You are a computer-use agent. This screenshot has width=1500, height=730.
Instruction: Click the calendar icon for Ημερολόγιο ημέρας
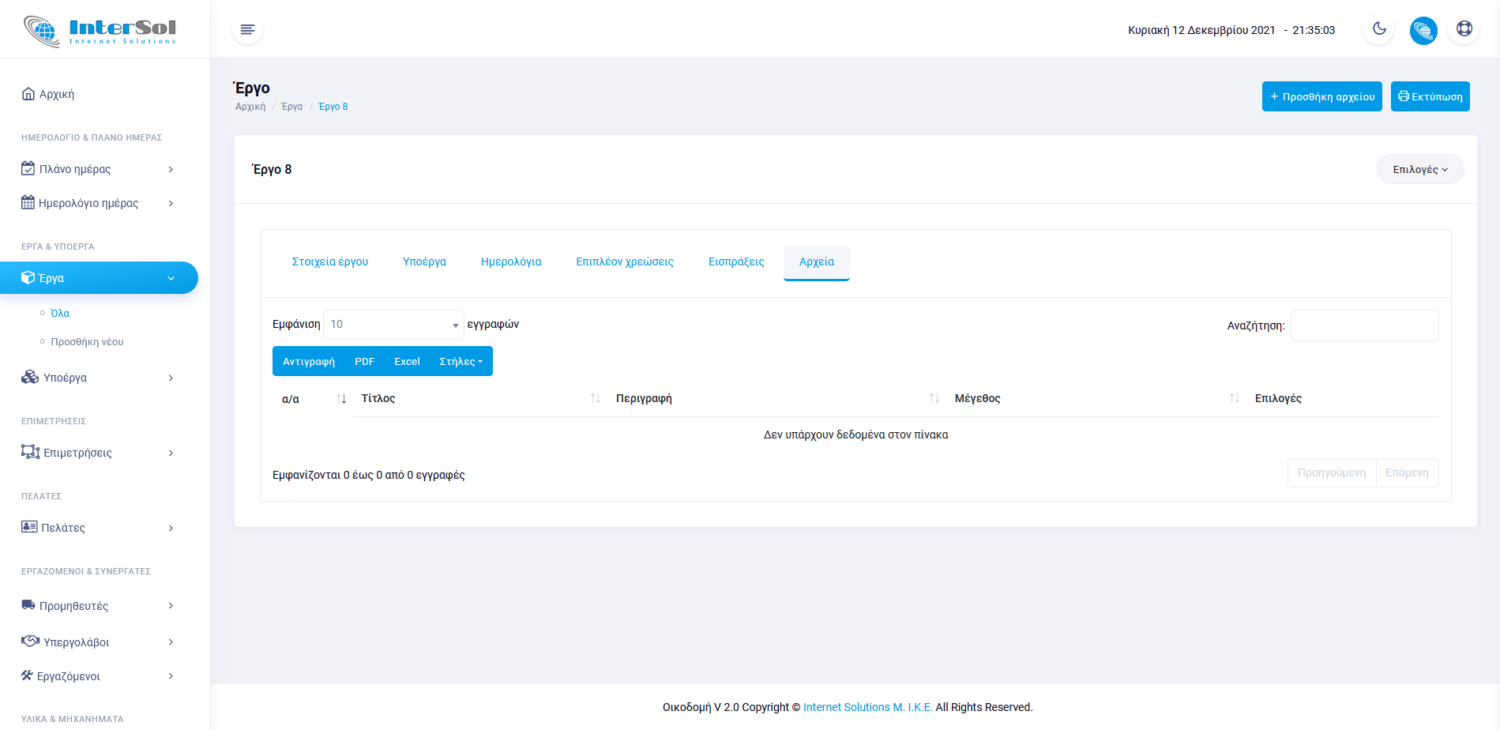click(x=28, y=203)
